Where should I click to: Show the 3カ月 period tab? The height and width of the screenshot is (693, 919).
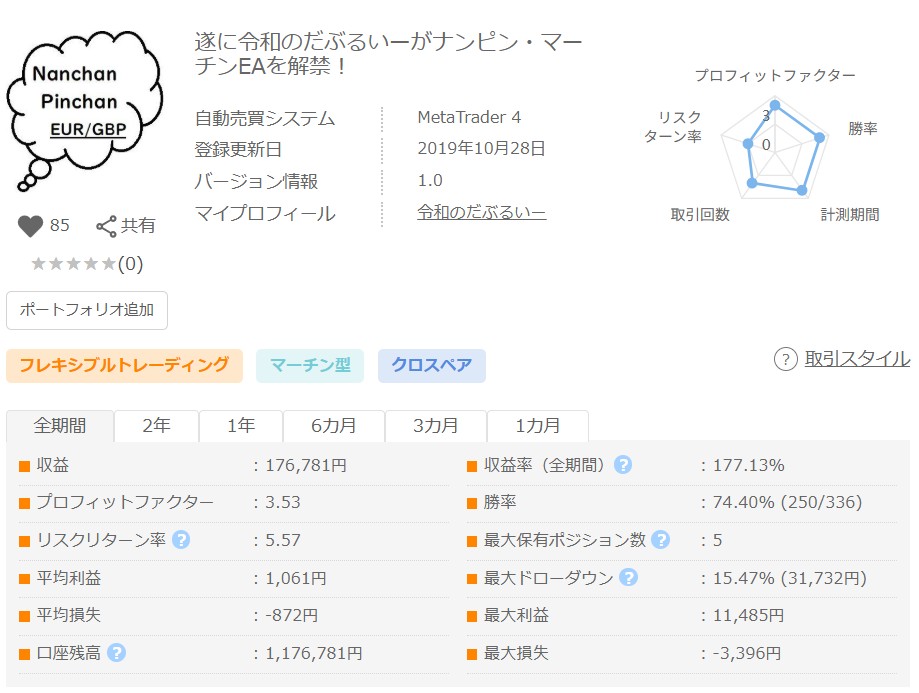click(435, 425)
